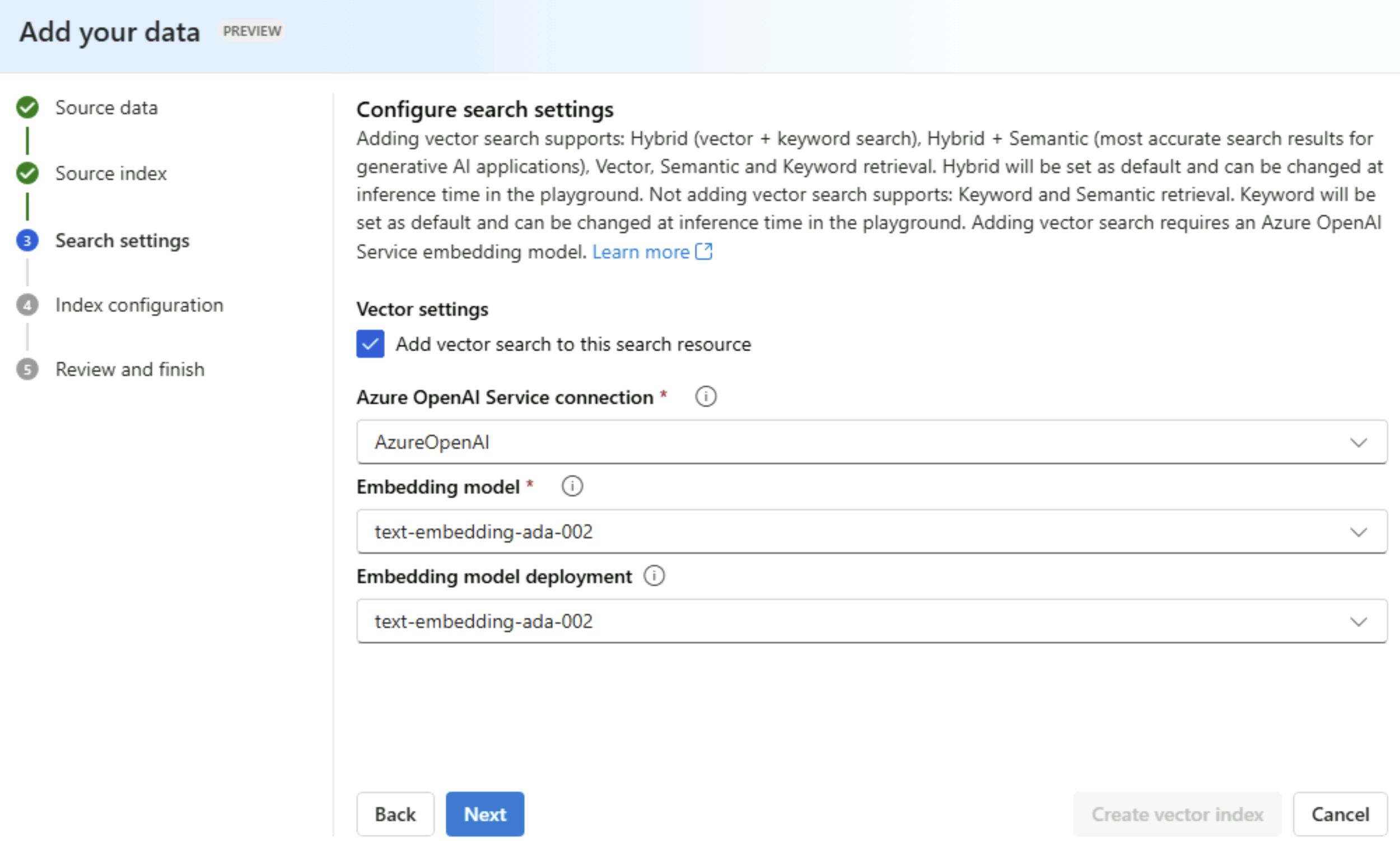Click the external link icon beside Learn more
The height and width of the screenshot is (841, 1400).
click(703, 251)
